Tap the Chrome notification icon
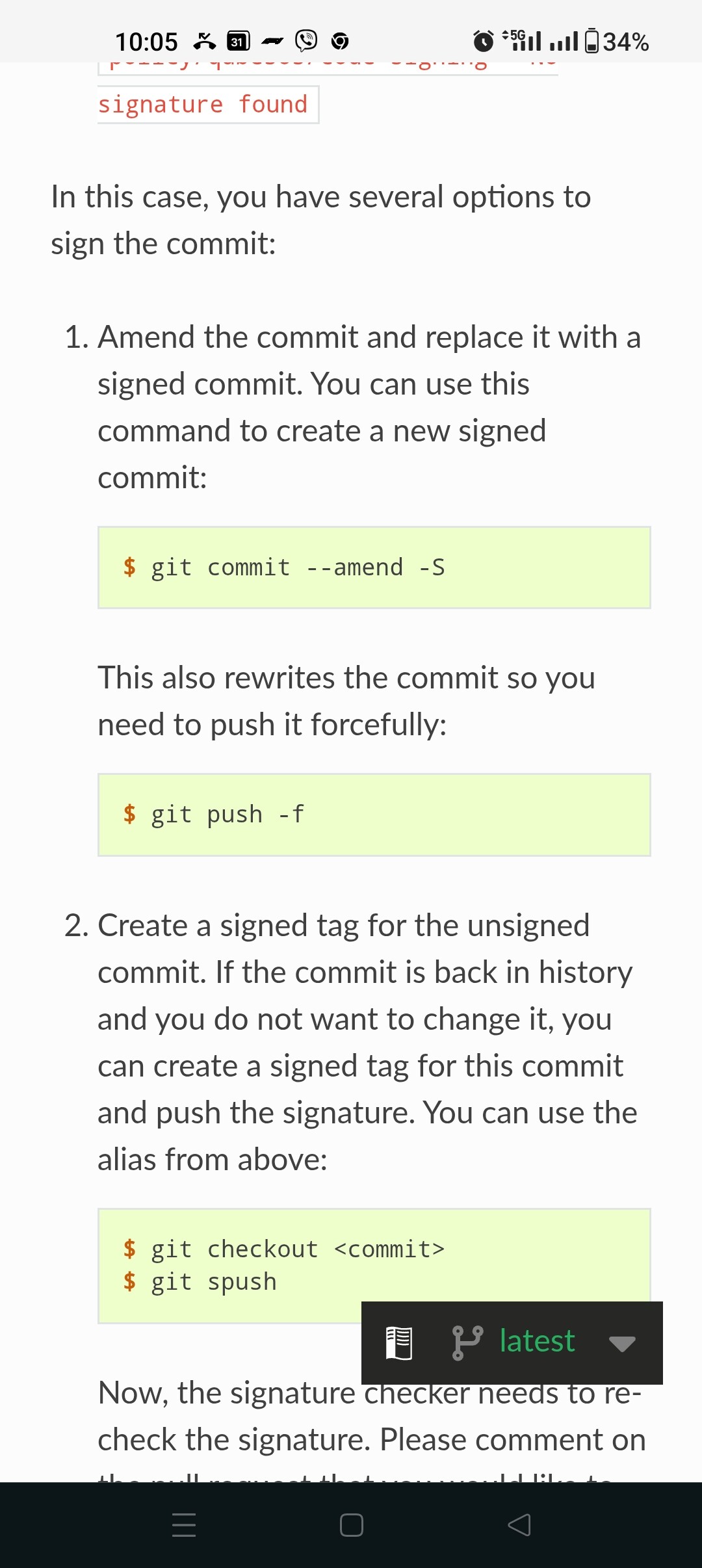Viewport: 702px width, 1568px height. pyautogui.click(x=340, y=42)
